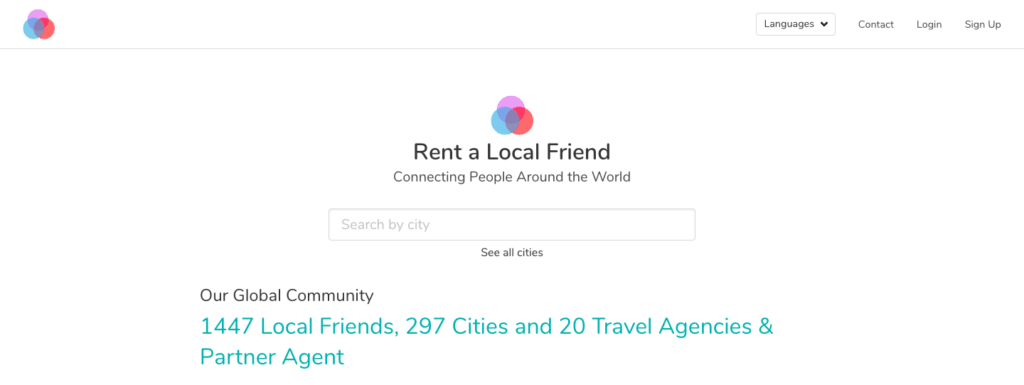Click the pink circle in the header logo
1024x385 pixels.
click(38, 16)
